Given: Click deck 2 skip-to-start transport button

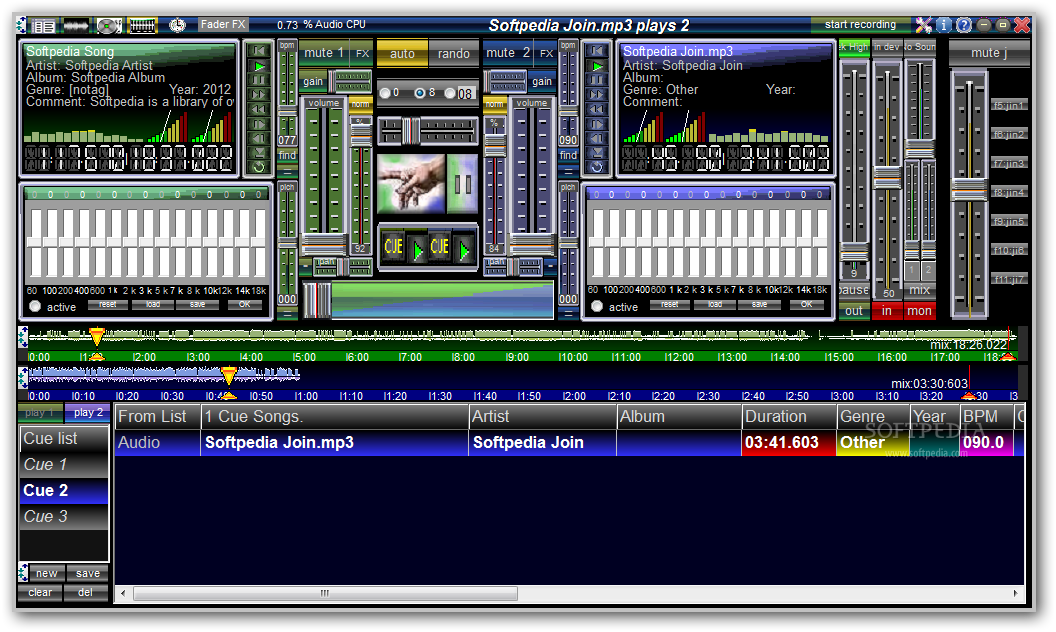Looking at the screenshot, I should [x=597, y=51].
